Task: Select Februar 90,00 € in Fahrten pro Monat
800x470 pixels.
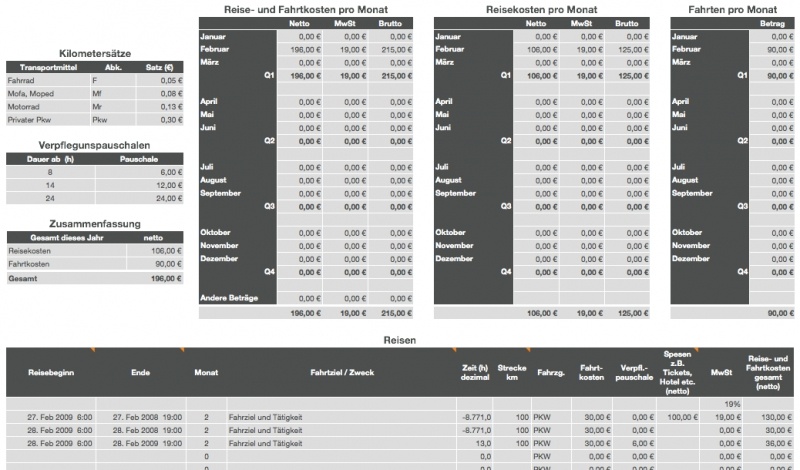Action: click(x=773, y=48)
